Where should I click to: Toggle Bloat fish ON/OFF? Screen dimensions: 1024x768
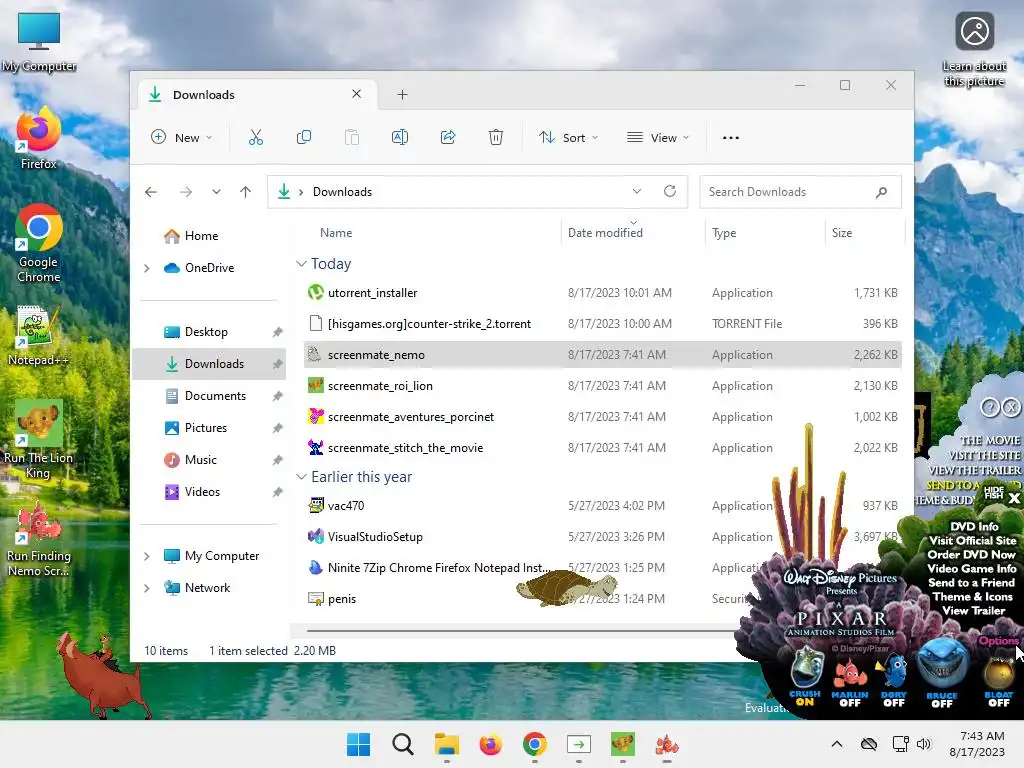(x=999, y=682)
